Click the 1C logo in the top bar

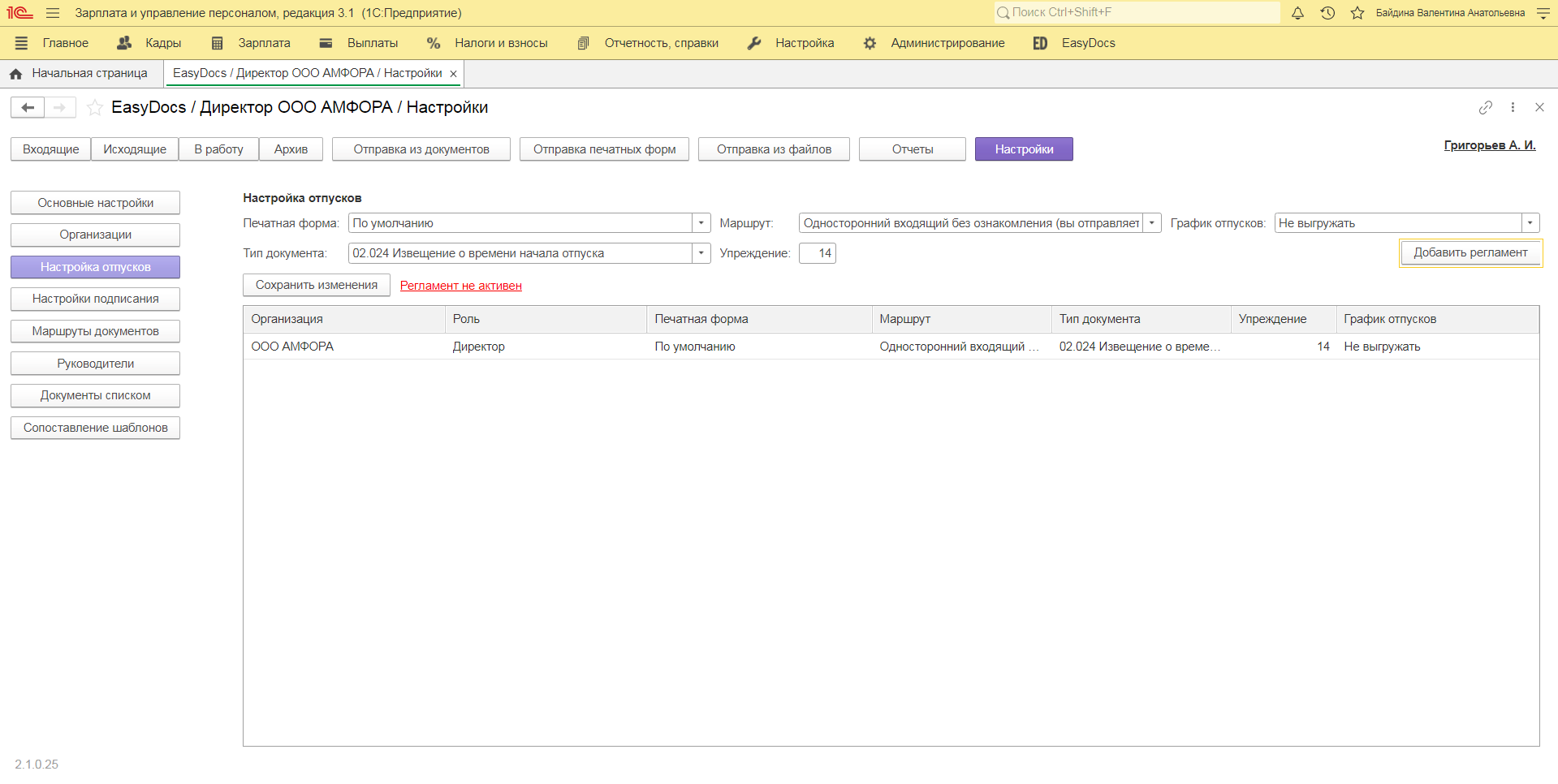coord(18,12)
